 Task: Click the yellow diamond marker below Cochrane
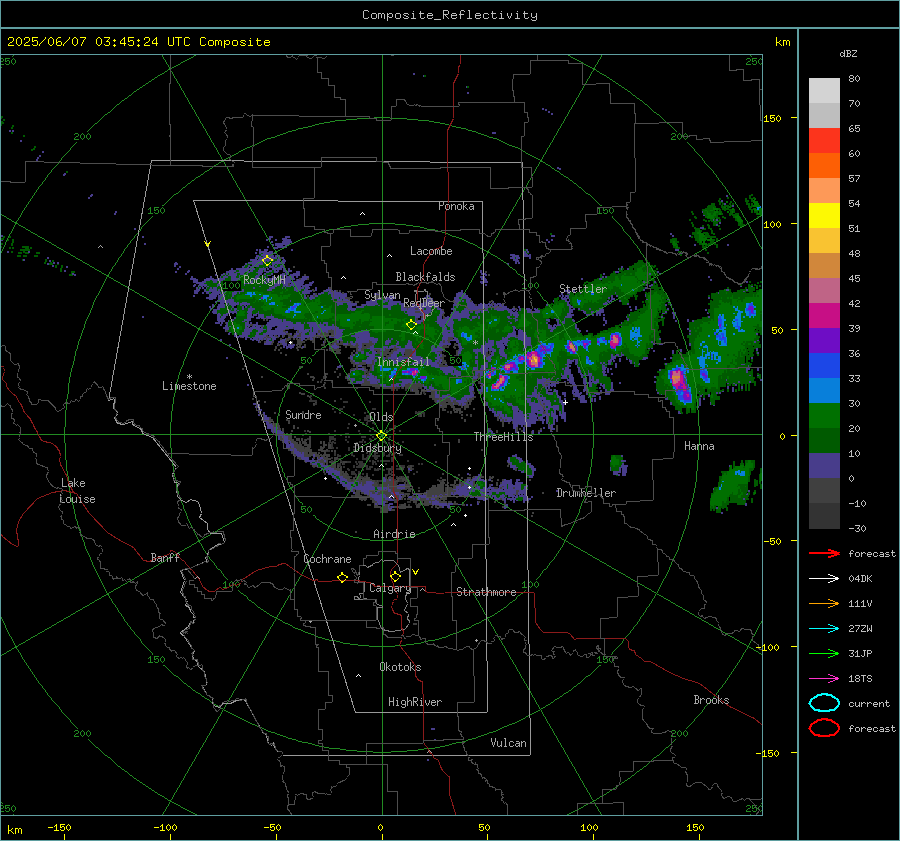click(342, 577)
